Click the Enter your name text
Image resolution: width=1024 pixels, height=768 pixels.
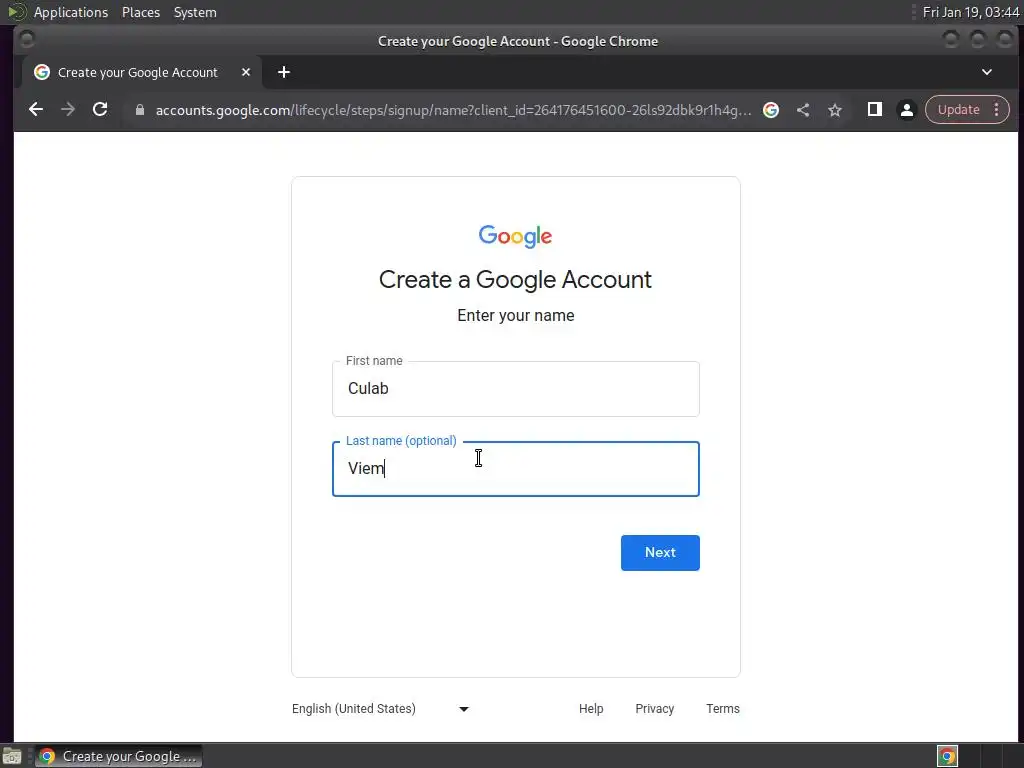tap(515, 315)
